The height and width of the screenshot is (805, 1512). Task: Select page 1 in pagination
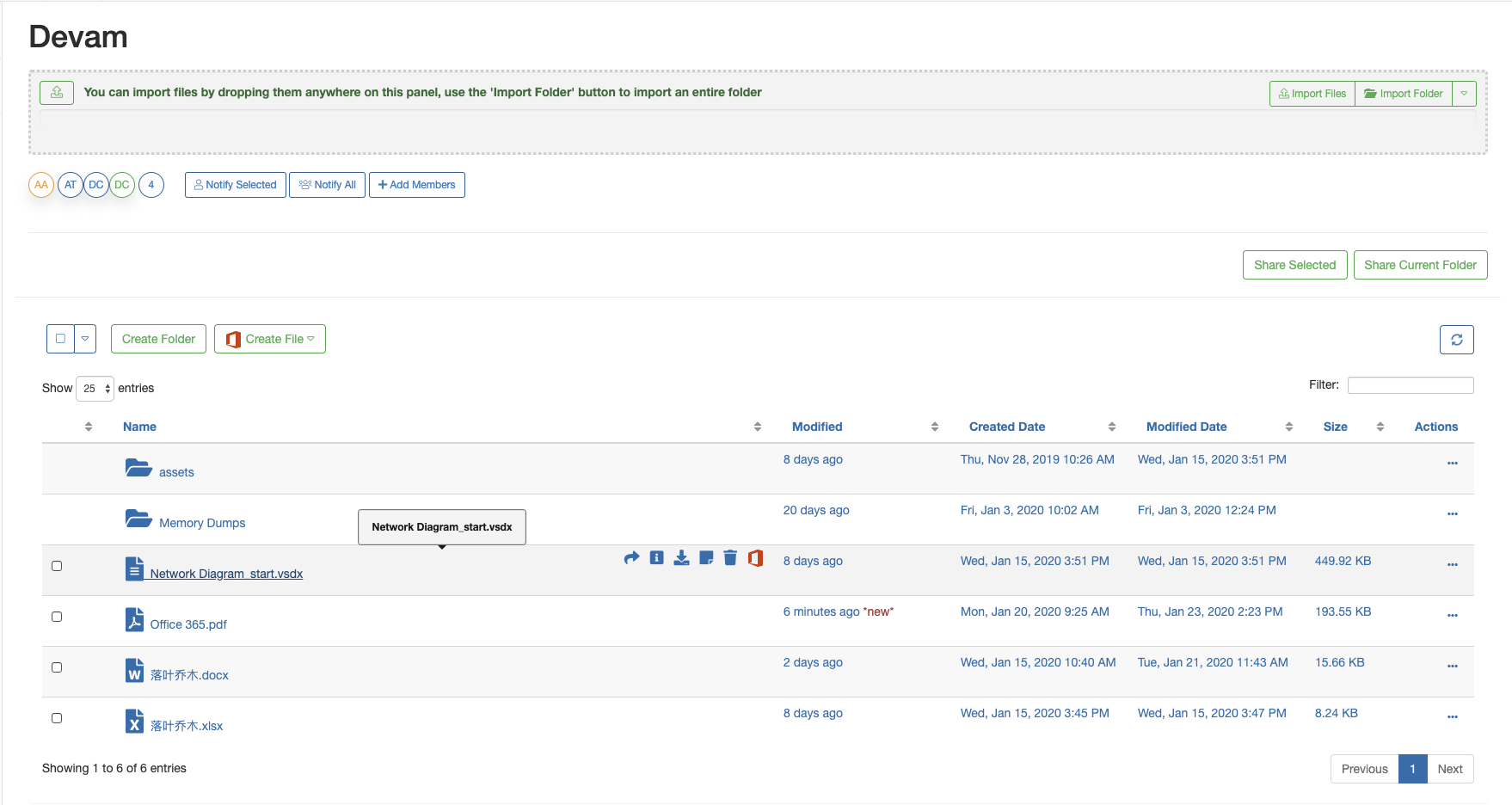coord(1412,769)
